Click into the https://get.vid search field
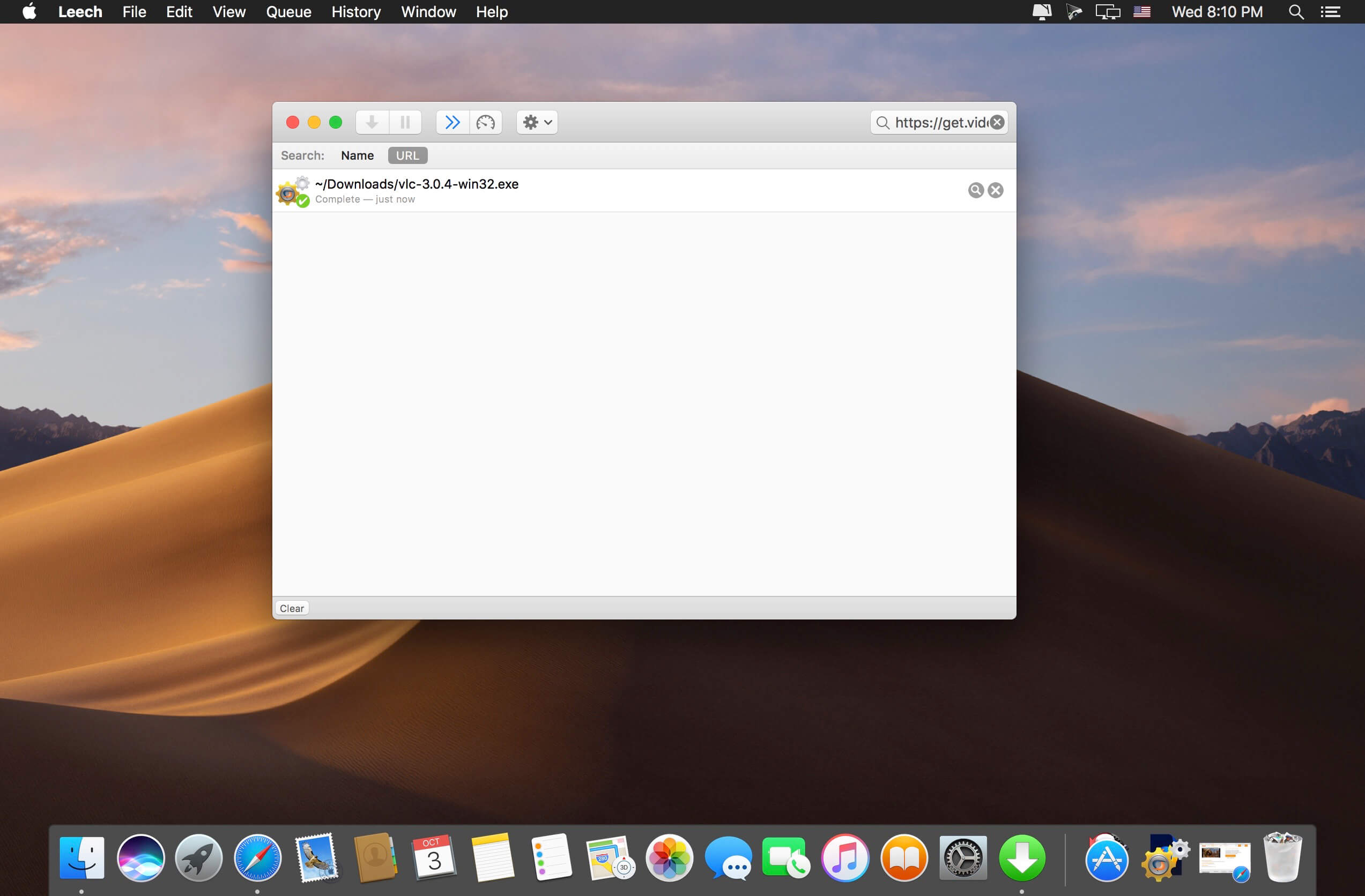This screenshot has width=1365, height=896. pyautogui.click(x=939, y=123)
